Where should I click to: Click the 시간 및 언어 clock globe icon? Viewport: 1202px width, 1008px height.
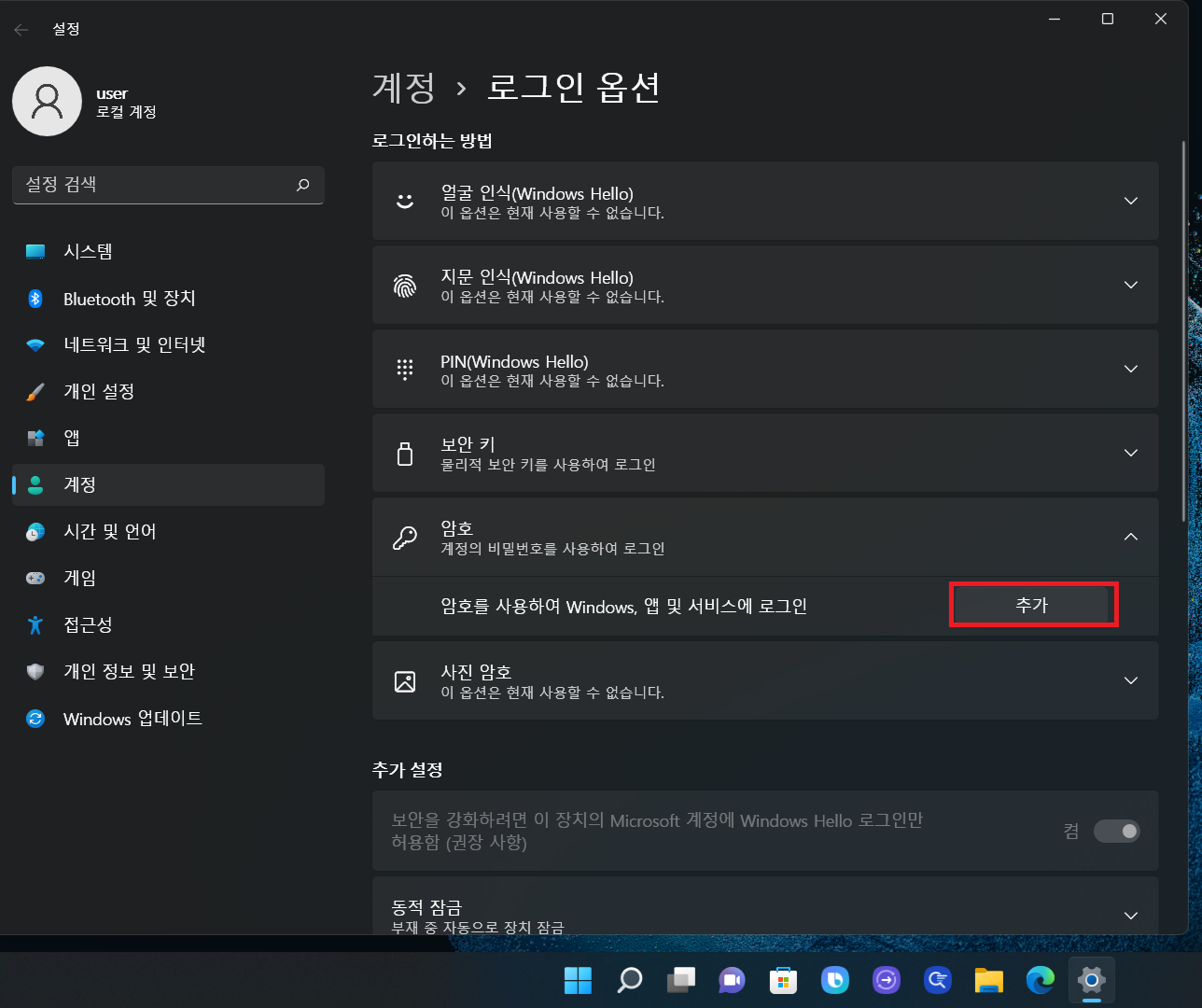35,532
